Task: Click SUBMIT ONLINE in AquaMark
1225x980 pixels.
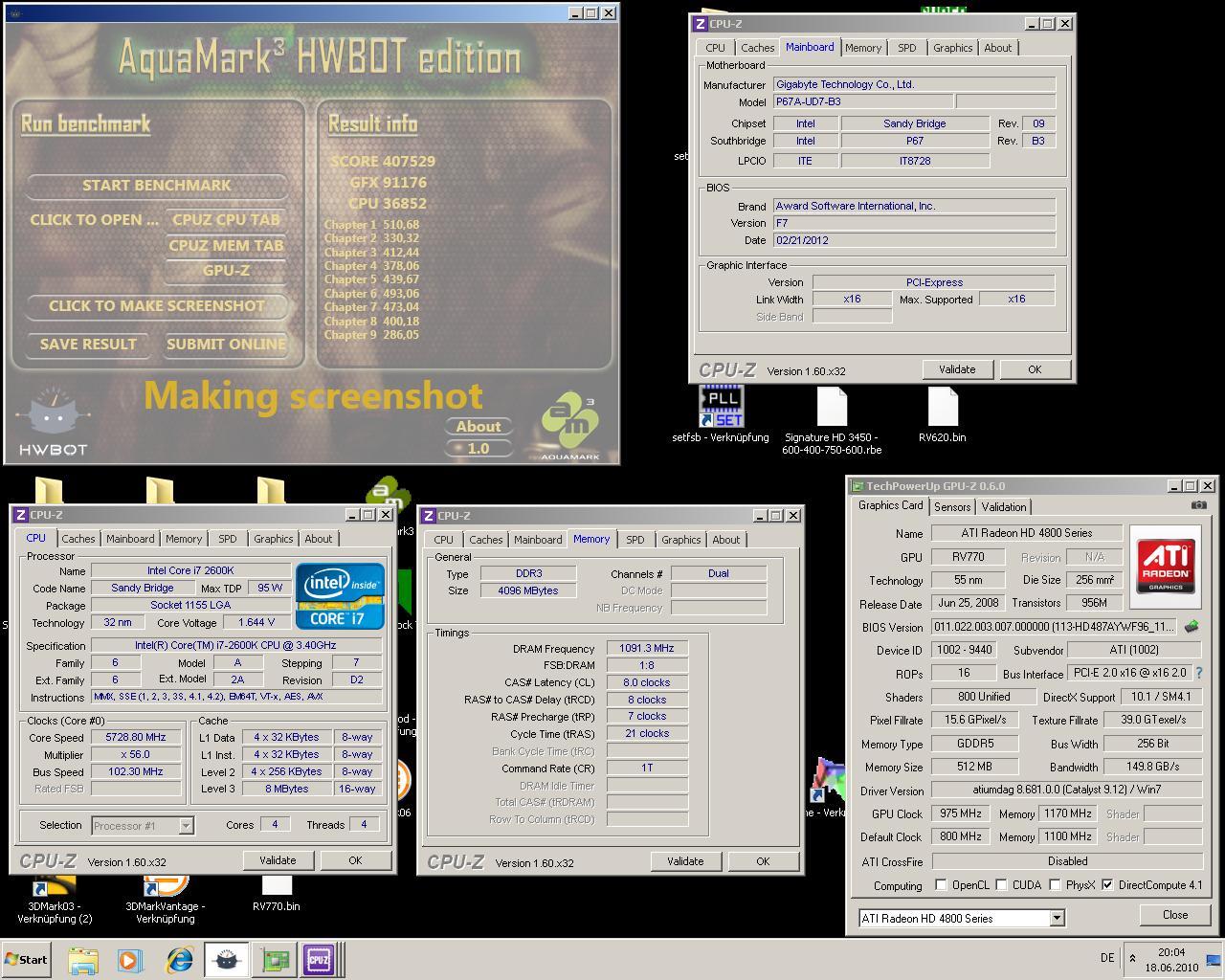Action: 226,345
